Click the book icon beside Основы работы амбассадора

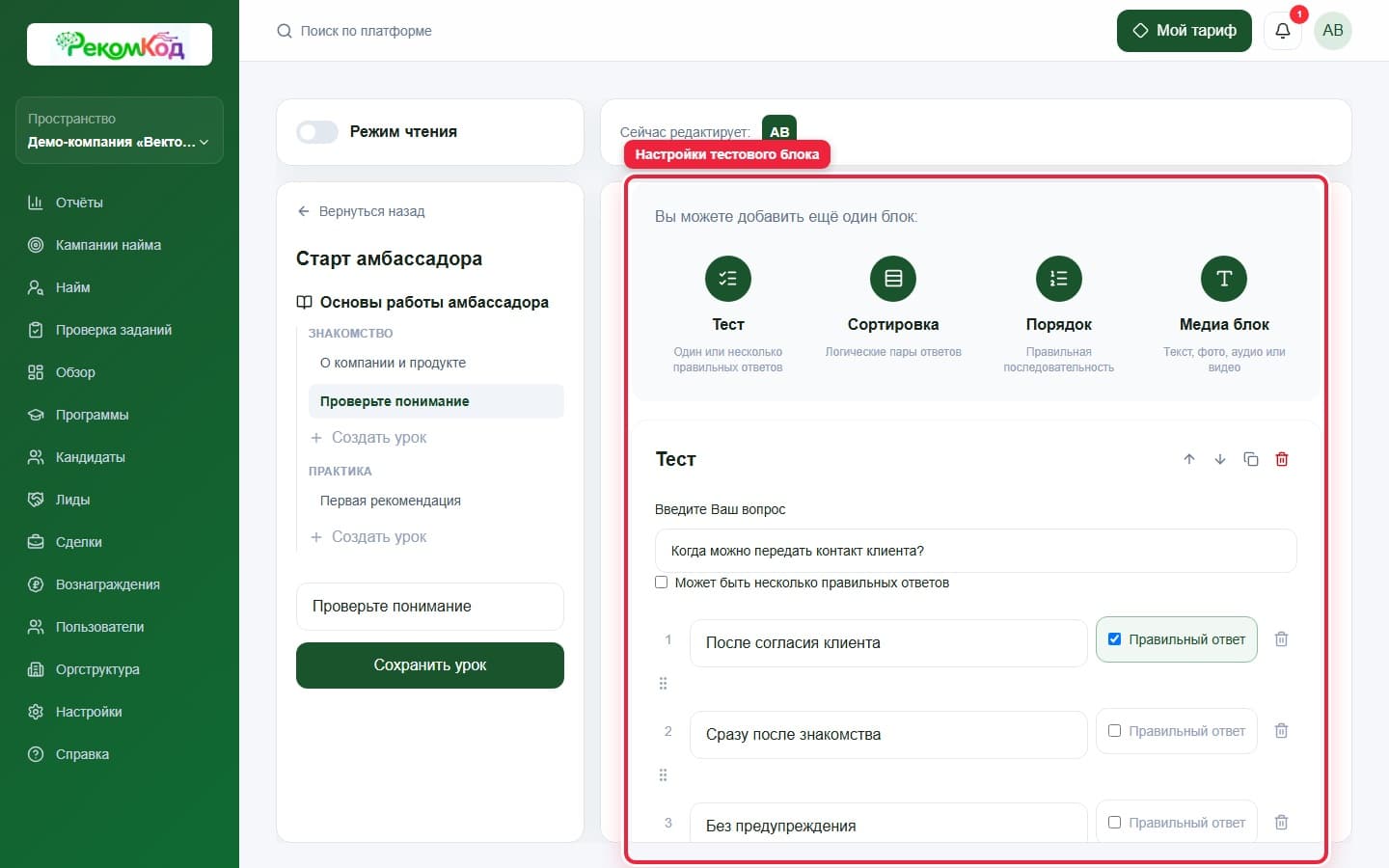(x=304, y=303)
